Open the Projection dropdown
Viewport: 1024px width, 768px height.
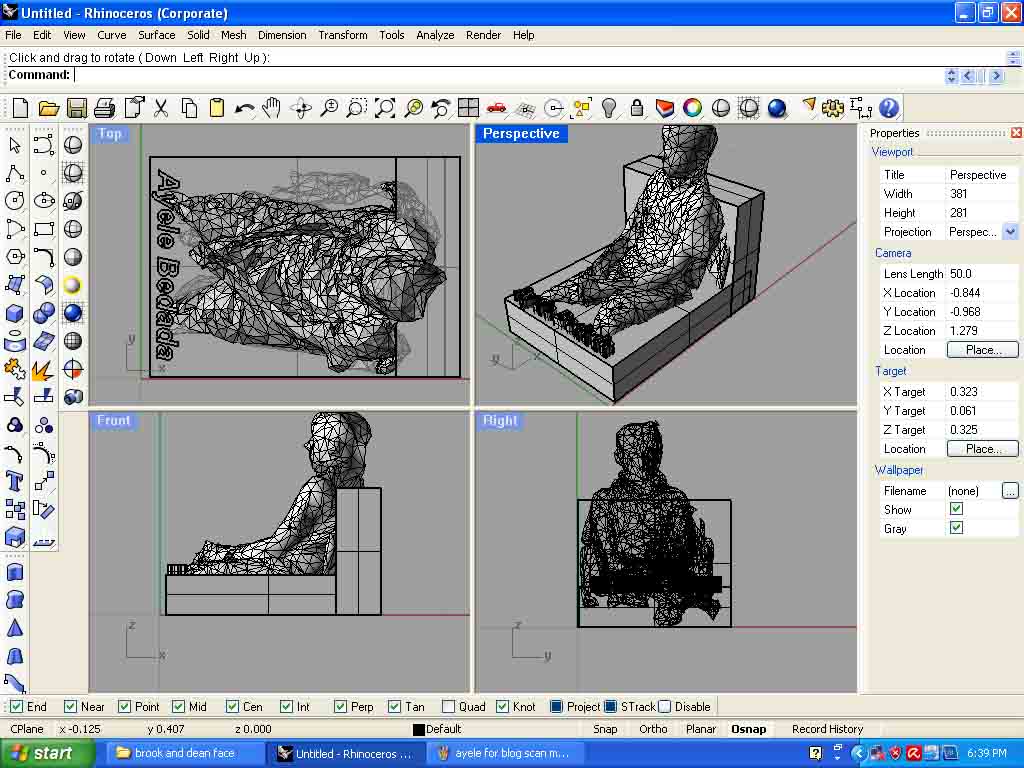click(1010, 232)
